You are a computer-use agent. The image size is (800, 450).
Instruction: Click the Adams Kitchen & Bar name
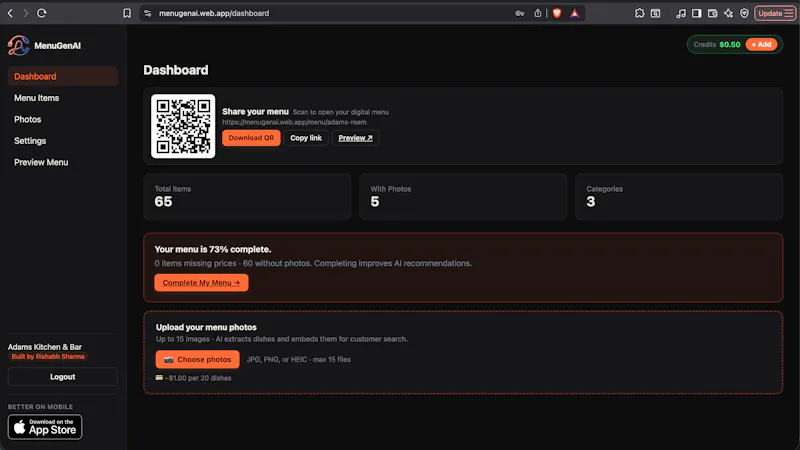point(45,347)
